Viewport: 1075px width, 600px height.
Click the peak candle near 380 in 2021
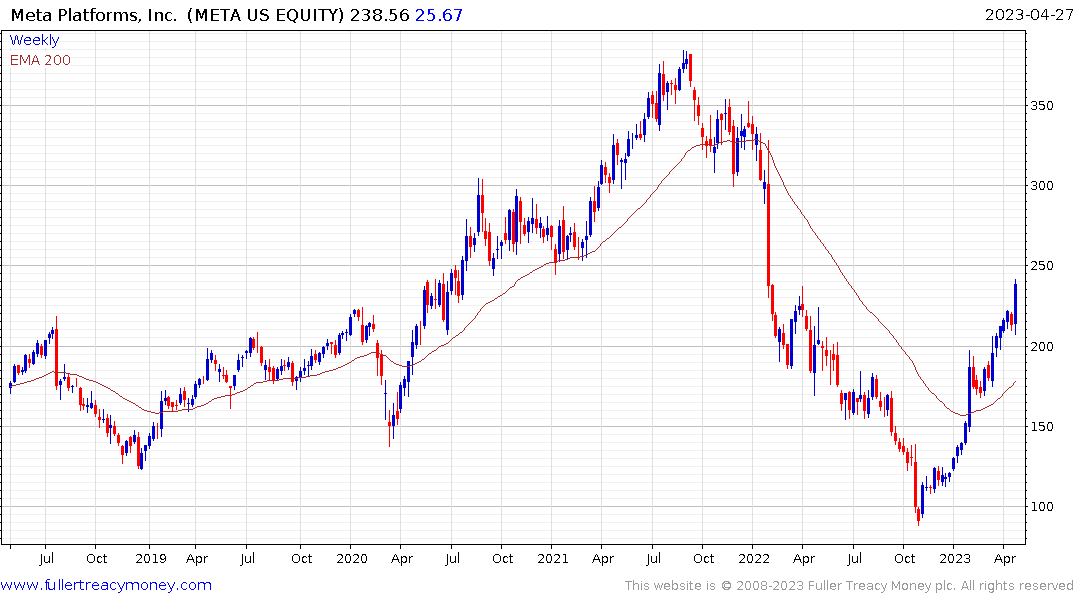[x=686, y=60]
